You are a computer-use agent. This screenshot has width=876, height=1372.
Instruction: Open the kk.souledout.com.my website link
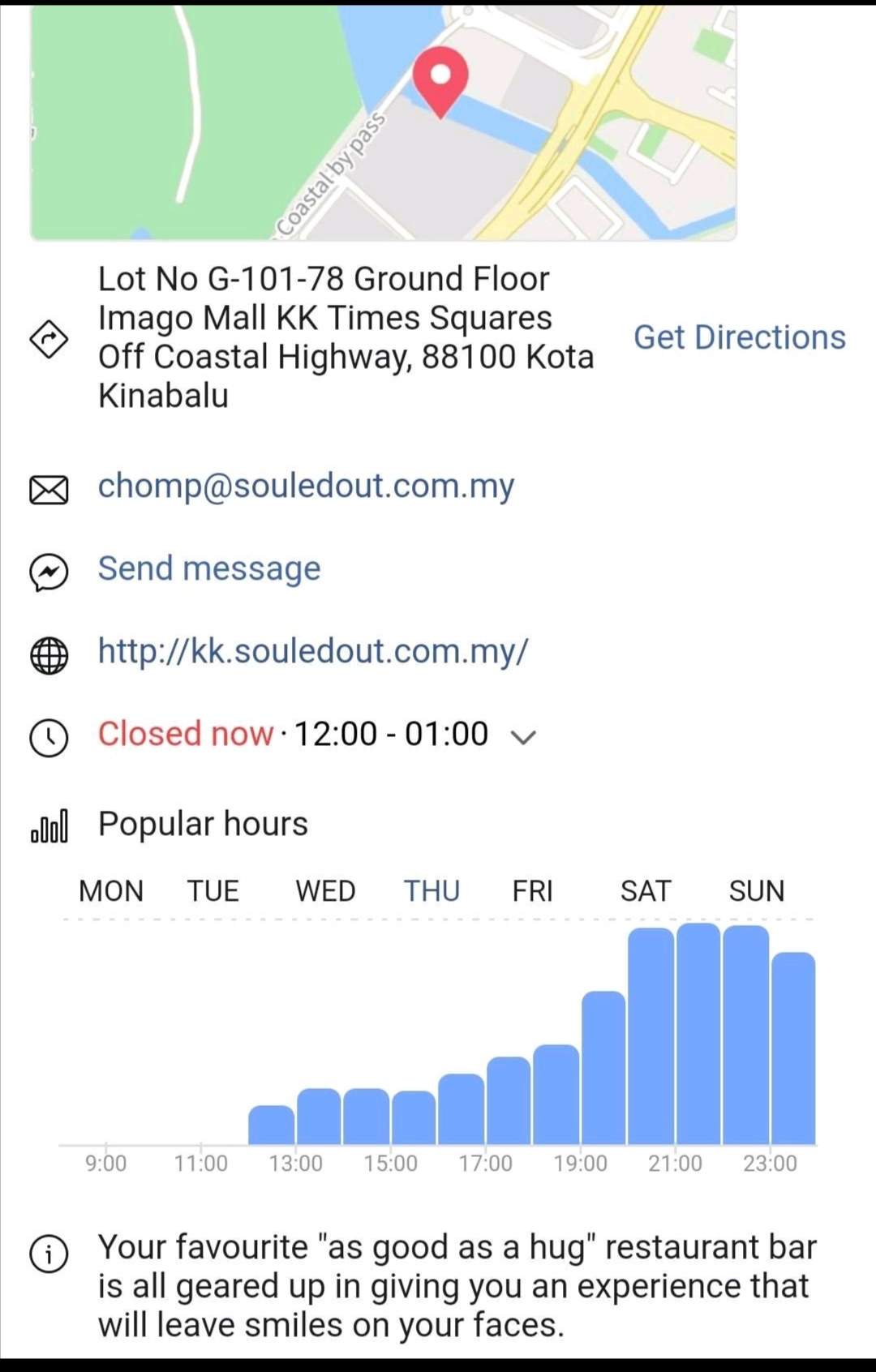pos(313,651)
